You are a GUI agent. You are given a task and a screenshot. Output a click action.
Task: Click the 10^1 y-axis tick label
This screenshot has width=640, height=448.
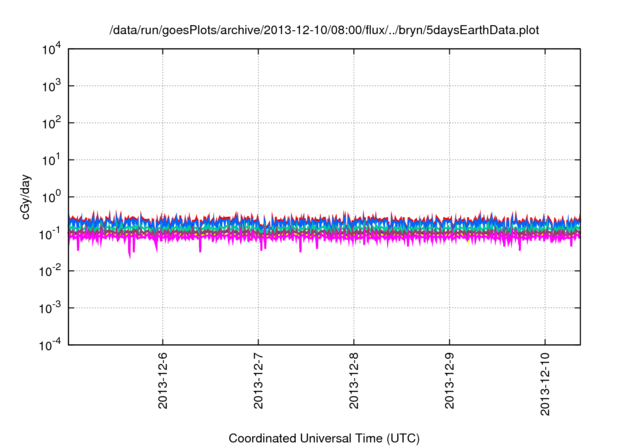(51, 160)
